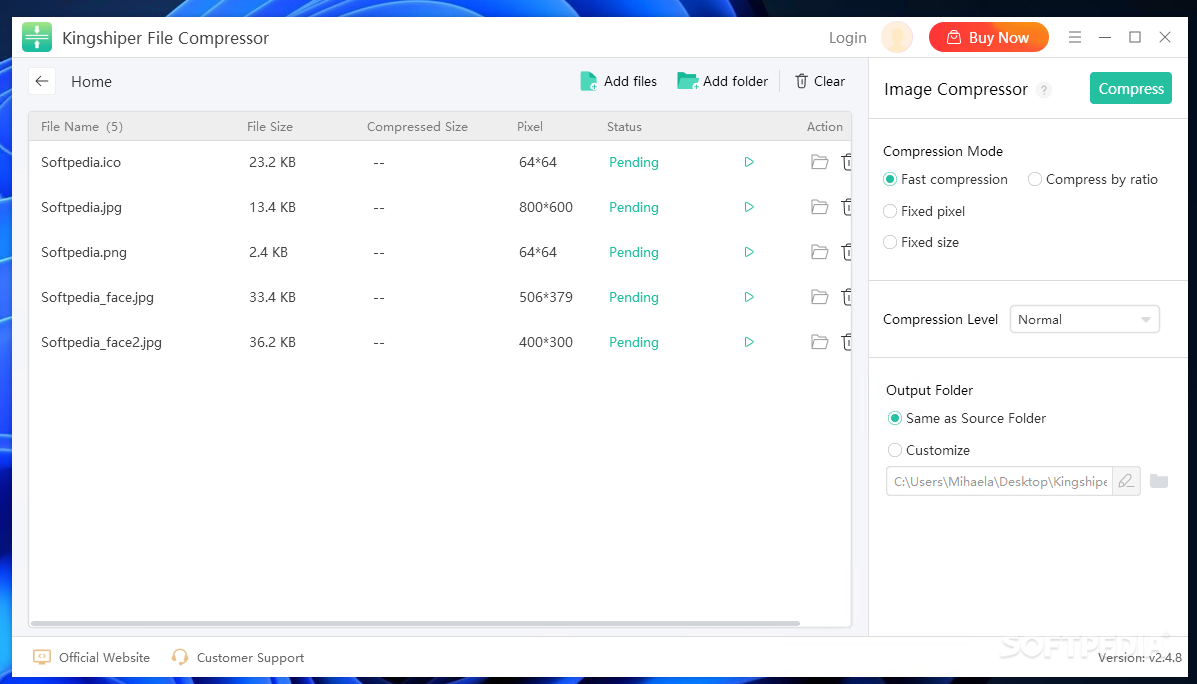Click the Status column header
This screenshot has height=684, width=1197.
tap(624, 127)
